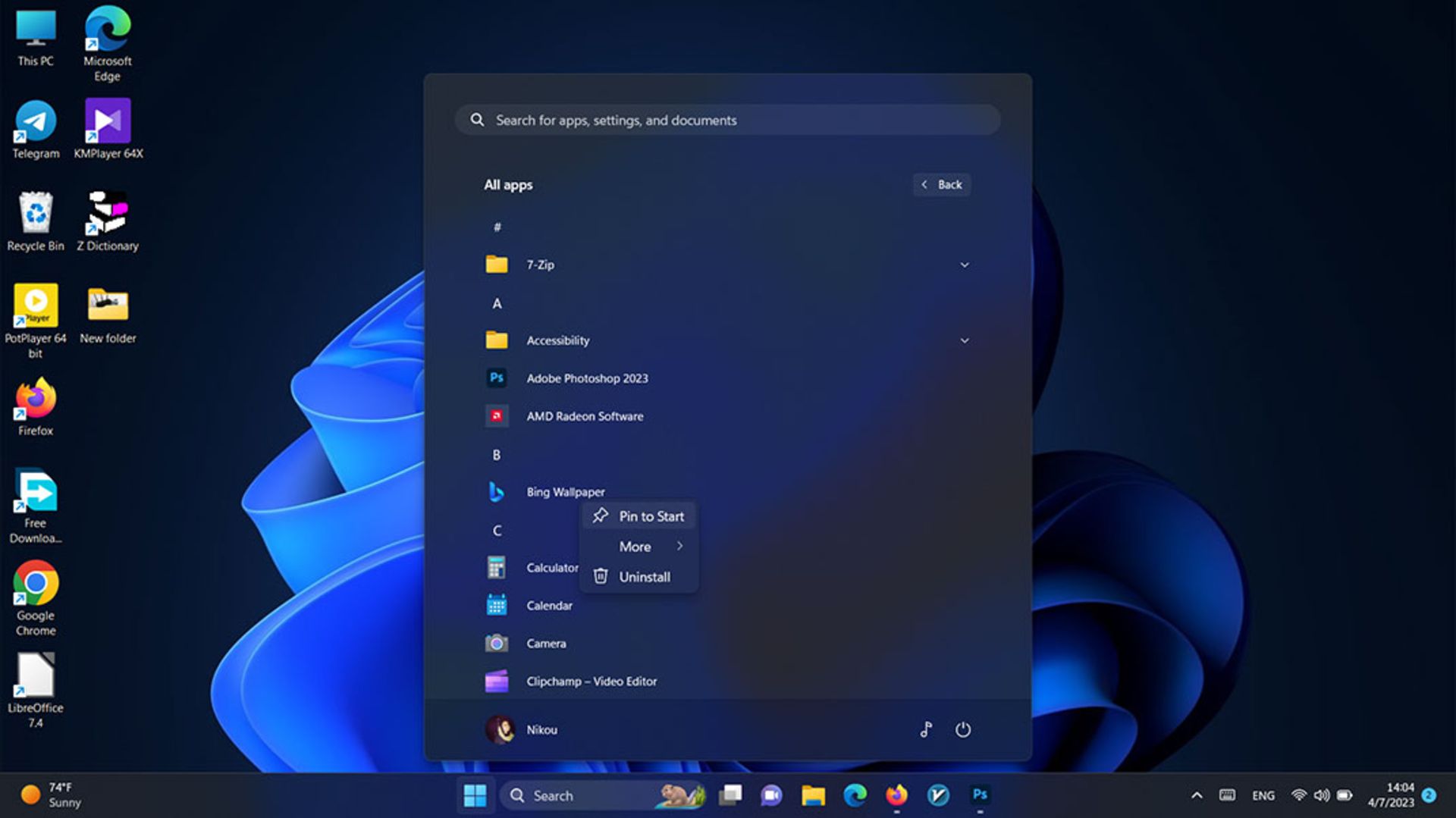Click the Back button in All apps
Viewport: 1456px width, 818px height.
point(941,185)
